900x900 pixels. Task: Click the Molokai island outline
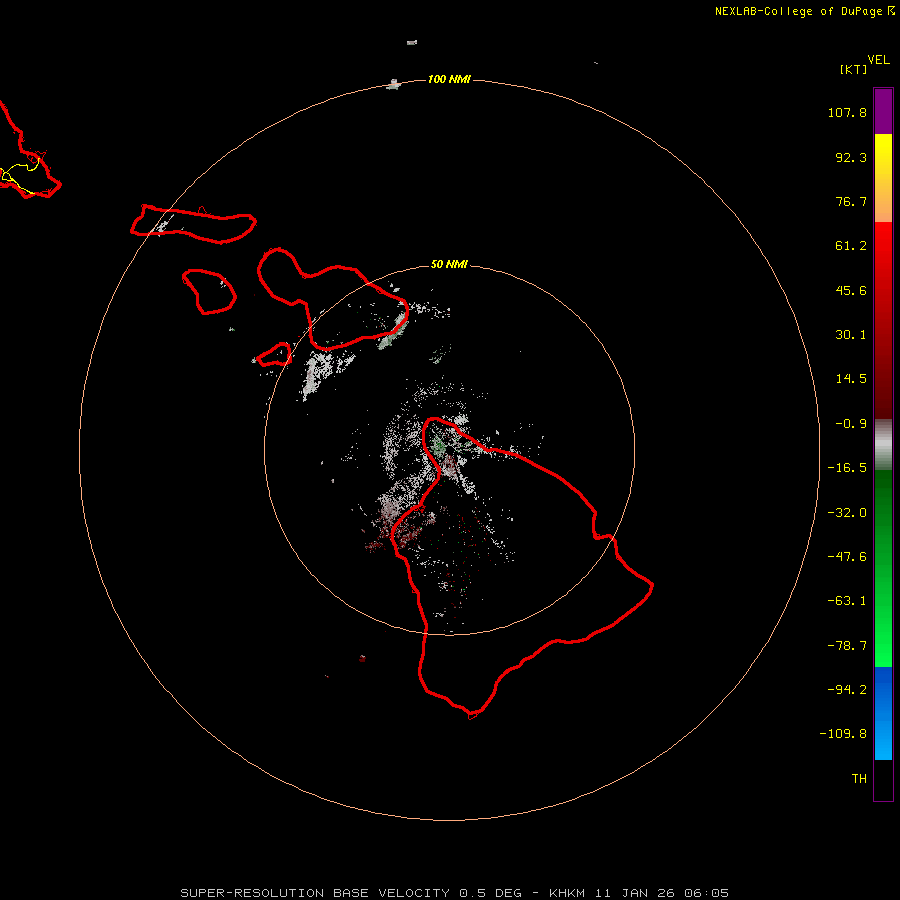pyautogui.click(x=193, y=224)
